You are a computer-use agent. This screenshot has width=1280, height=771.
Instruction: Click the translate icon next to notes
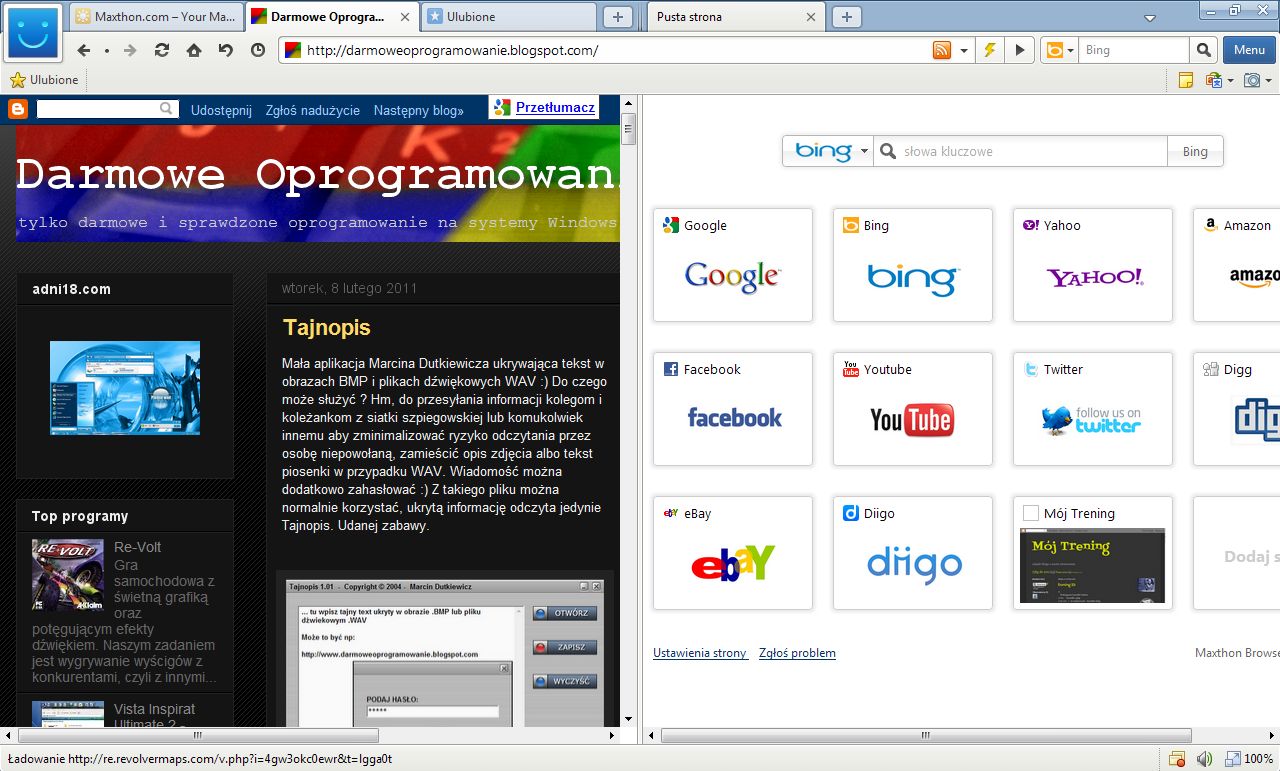click(x=1213, y=79)
